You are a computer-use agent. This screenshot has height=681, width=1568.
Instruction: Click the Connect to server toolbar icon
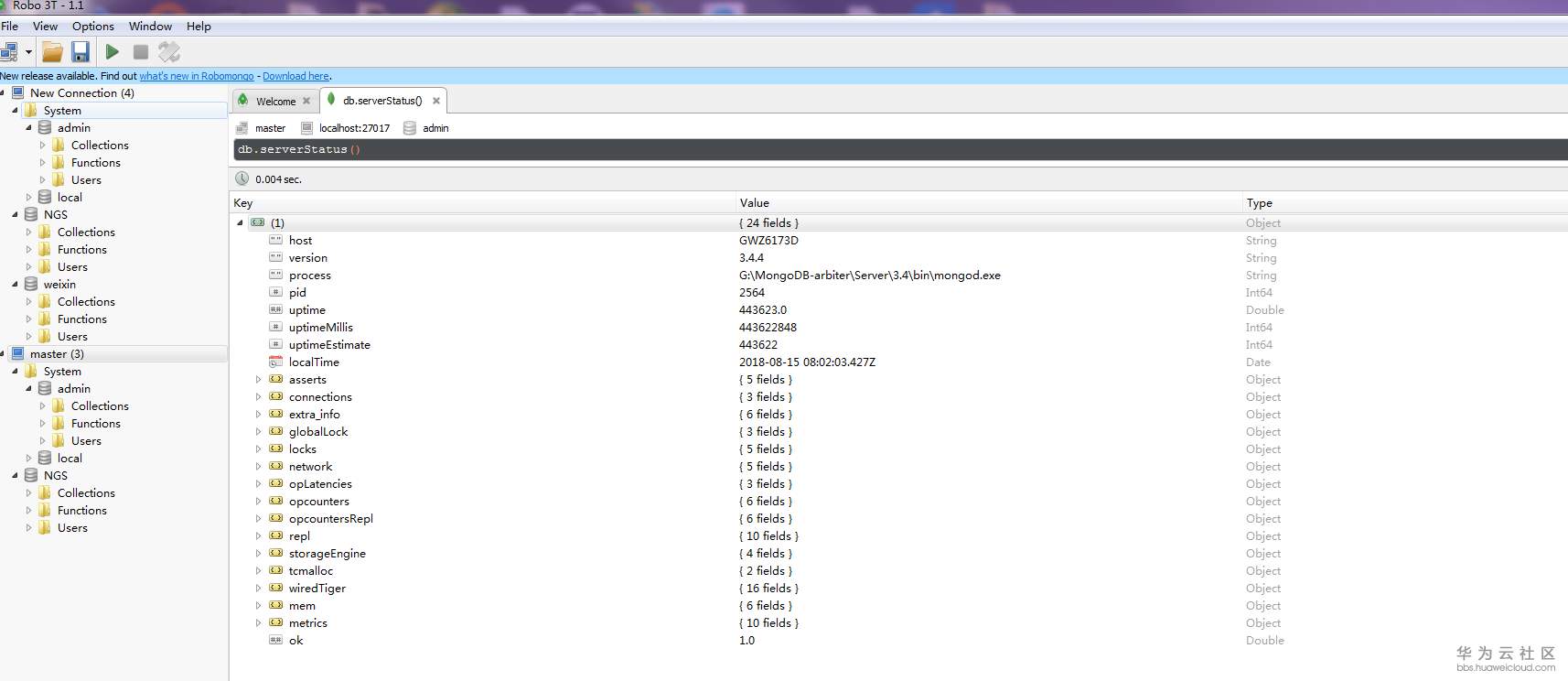coord(9,52)
